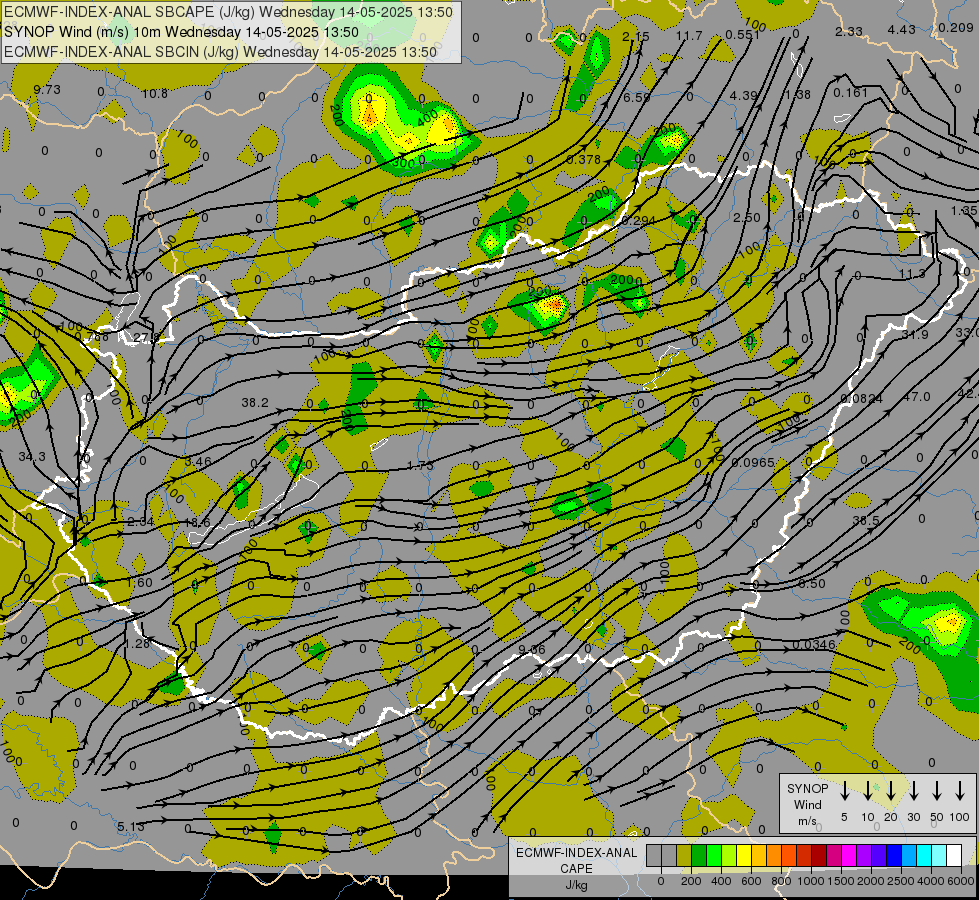Click the 1500 tick label on CAPE legend
Viewport: 979px width, 900px height.
coord(841,881)
